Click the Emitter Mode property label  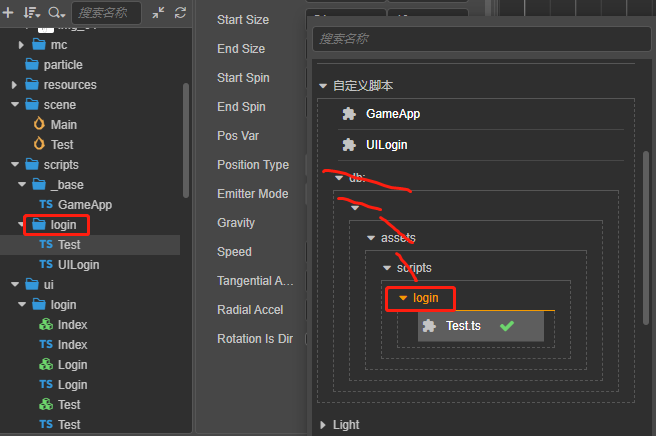(253, 194)
